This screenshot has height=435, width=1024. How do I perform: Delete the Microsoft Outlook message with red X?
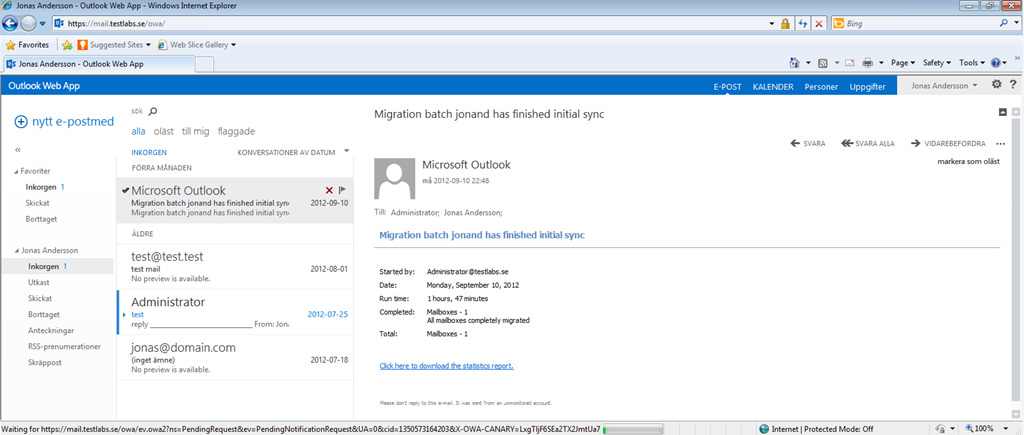[x=329, y=190]
